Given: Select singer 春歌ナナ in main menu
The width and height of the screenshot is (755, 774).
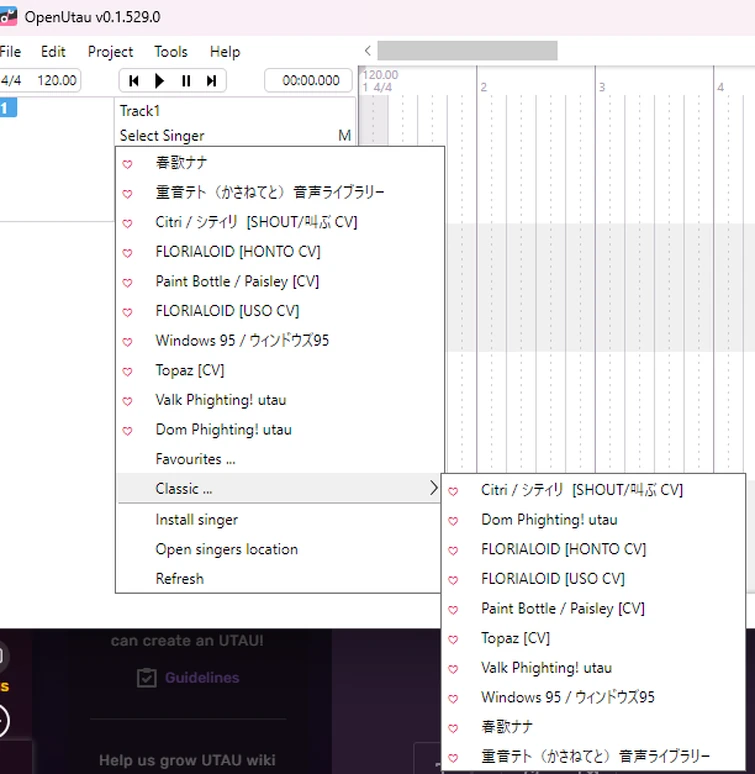Looking at the screenshot, I should 182,162.
